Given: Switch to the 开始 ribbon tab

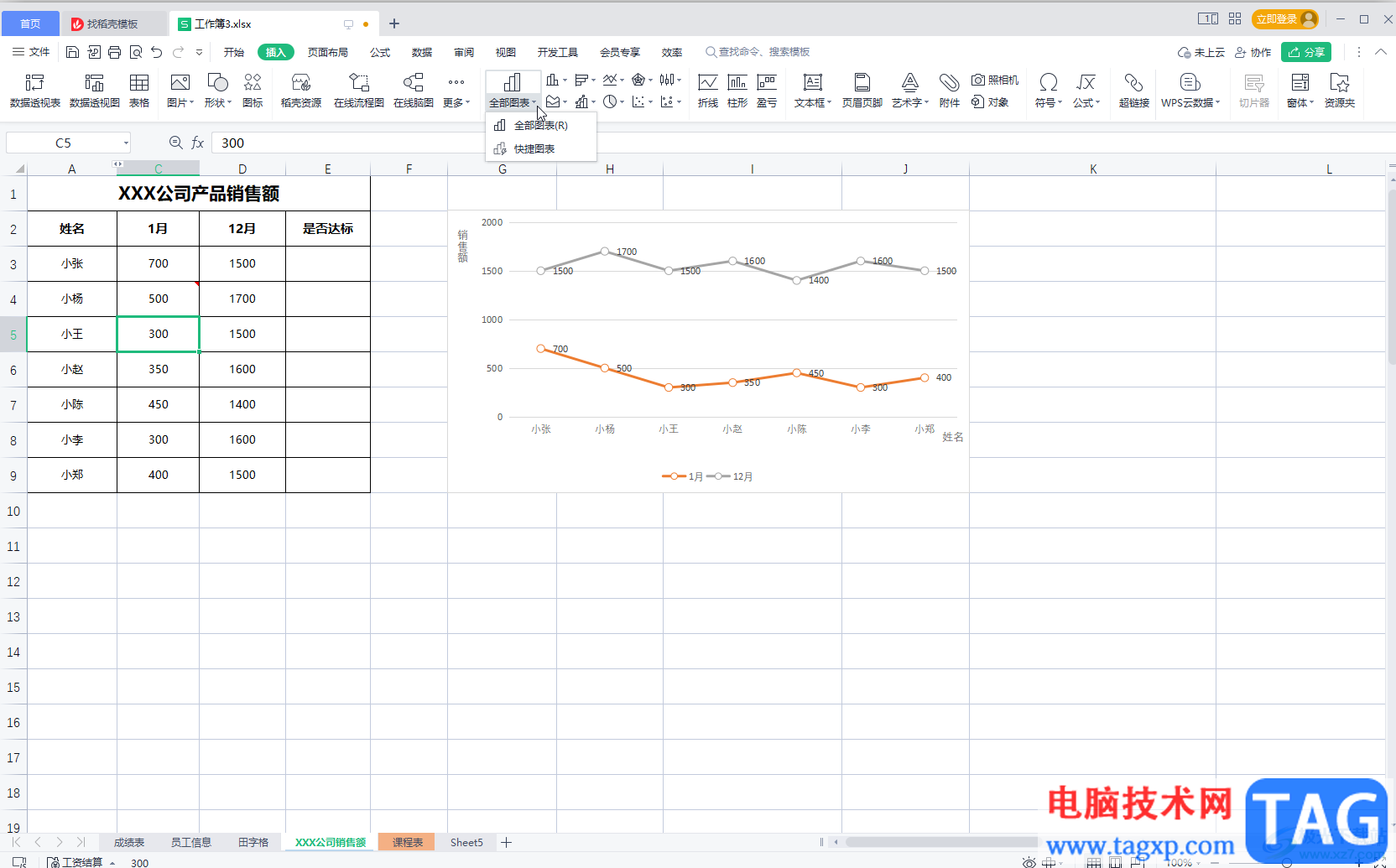Looking at the screenshot, I should (234, 52).
